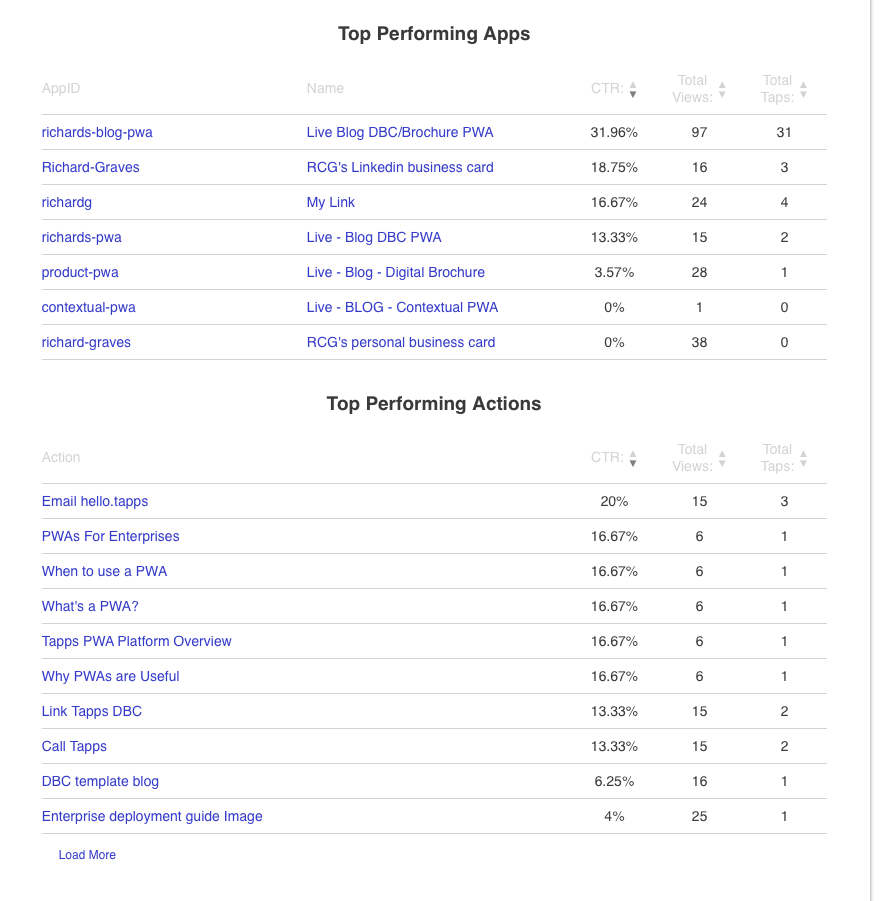Click Load More under actions table
This screenshot has height=901, width=894.
pyautogui.click(x=87, y=855)
